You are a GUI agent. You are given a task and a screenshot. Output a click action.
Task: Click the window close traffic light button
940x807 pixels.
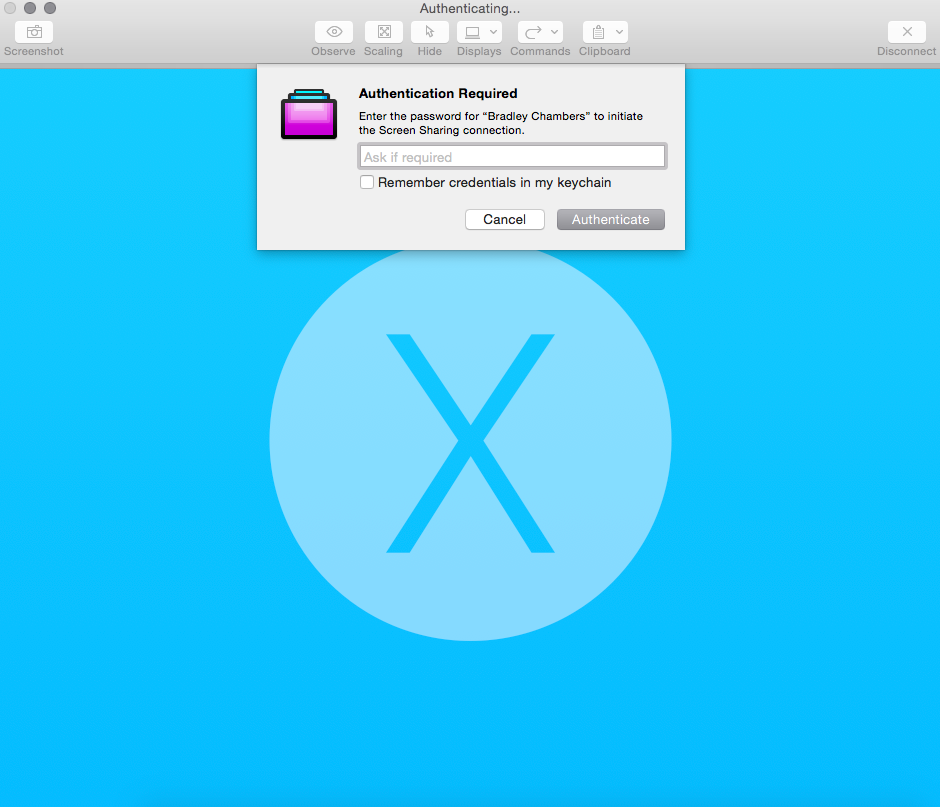10,8
